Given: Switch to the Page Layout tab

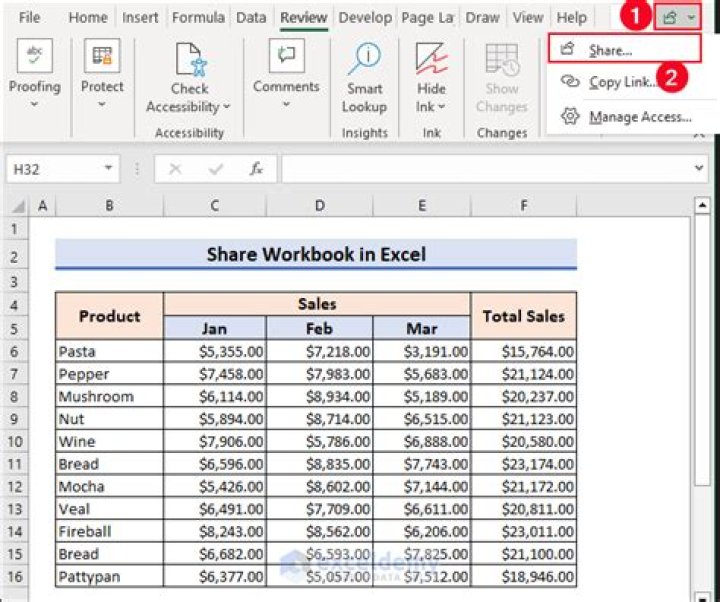Looking at the screenshot, I should (428, 17).
